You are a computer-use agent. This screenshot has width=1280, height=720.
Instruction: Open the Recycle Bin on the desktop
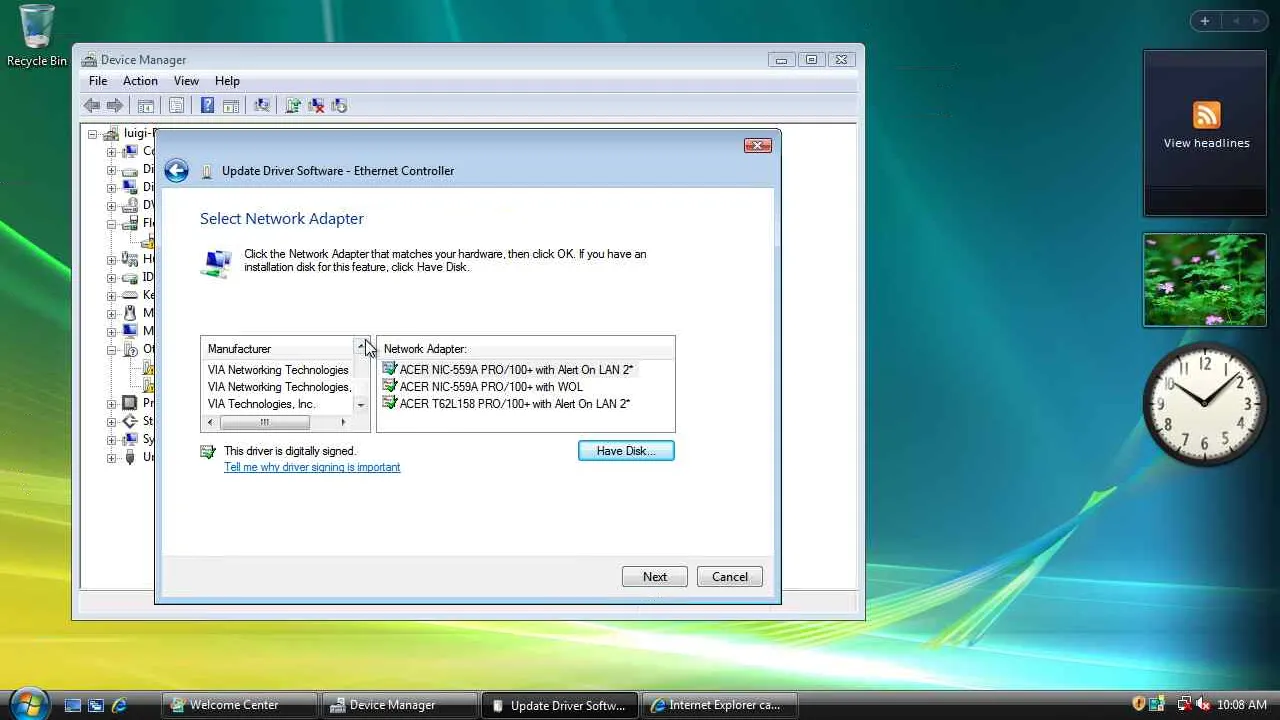pyautogui.click(x=36, y=36)
